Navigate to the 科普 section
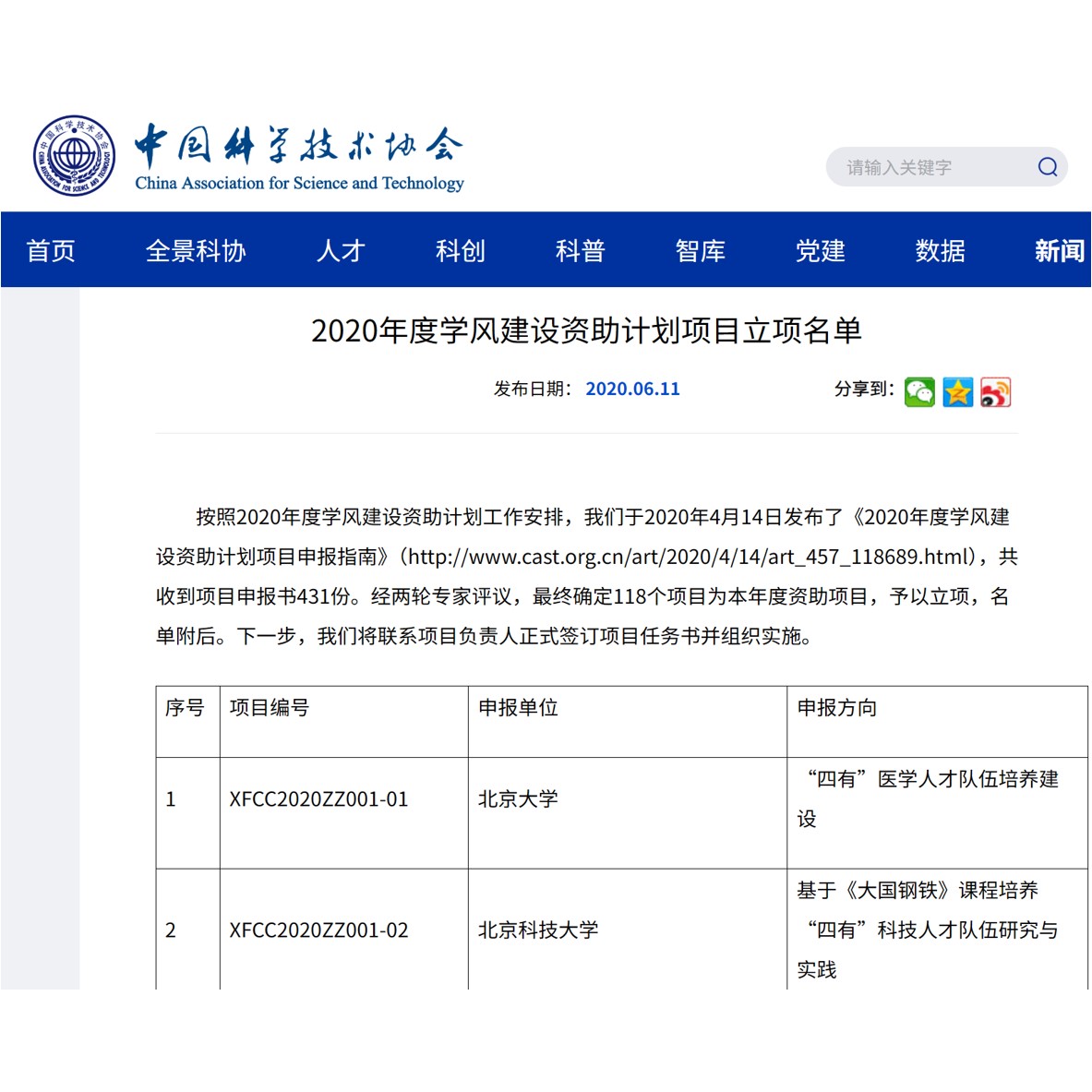1092x1092 pixels. coord(580,250)
